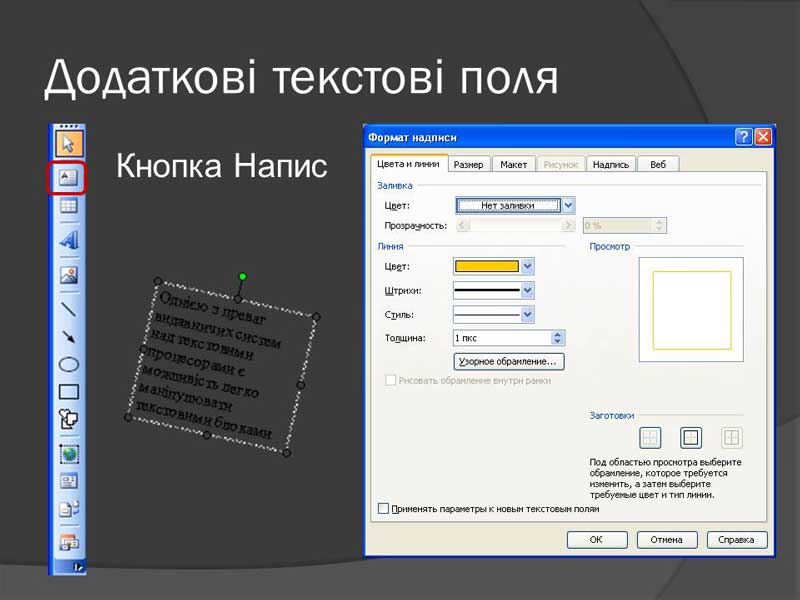800x600 pixels.
Task: Click the box border preset in Заготовки
Action: pos(691,437)
